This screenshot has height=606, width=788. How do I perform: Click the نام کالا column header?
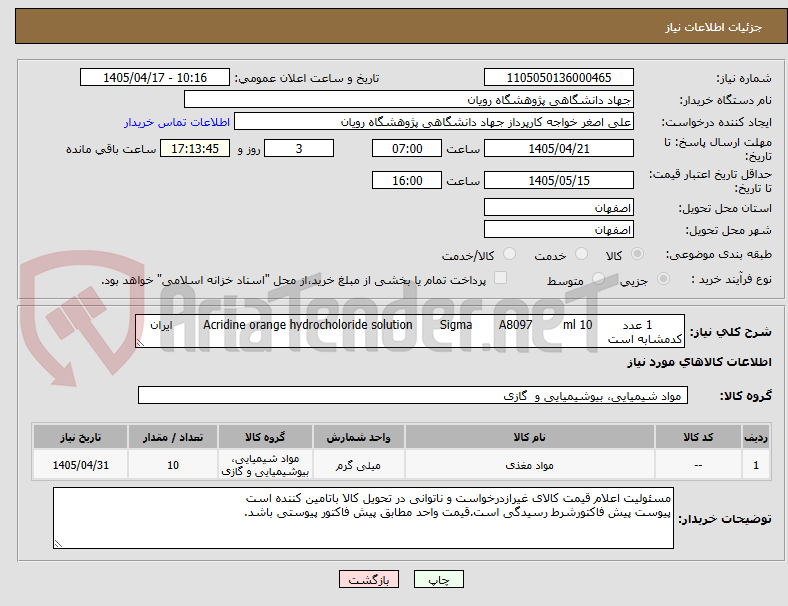pyautogui.click(x=530, y=437)
